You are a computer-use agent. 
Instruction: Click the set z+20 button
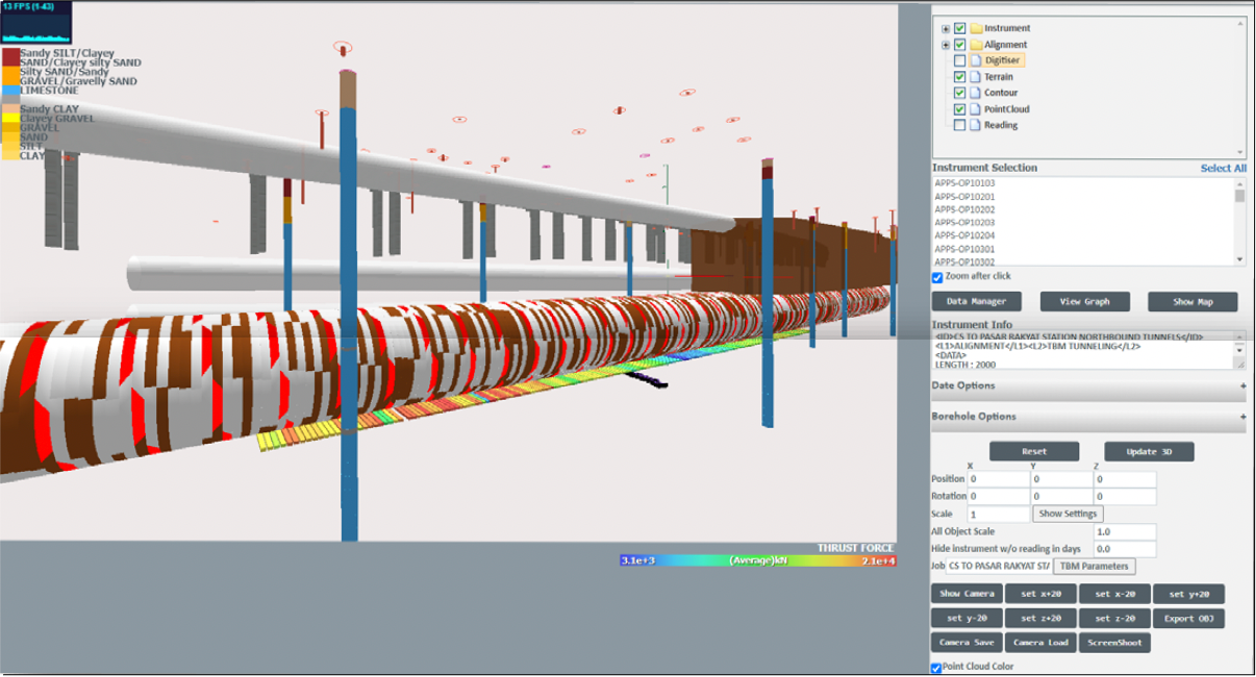tap(1040, 618)
